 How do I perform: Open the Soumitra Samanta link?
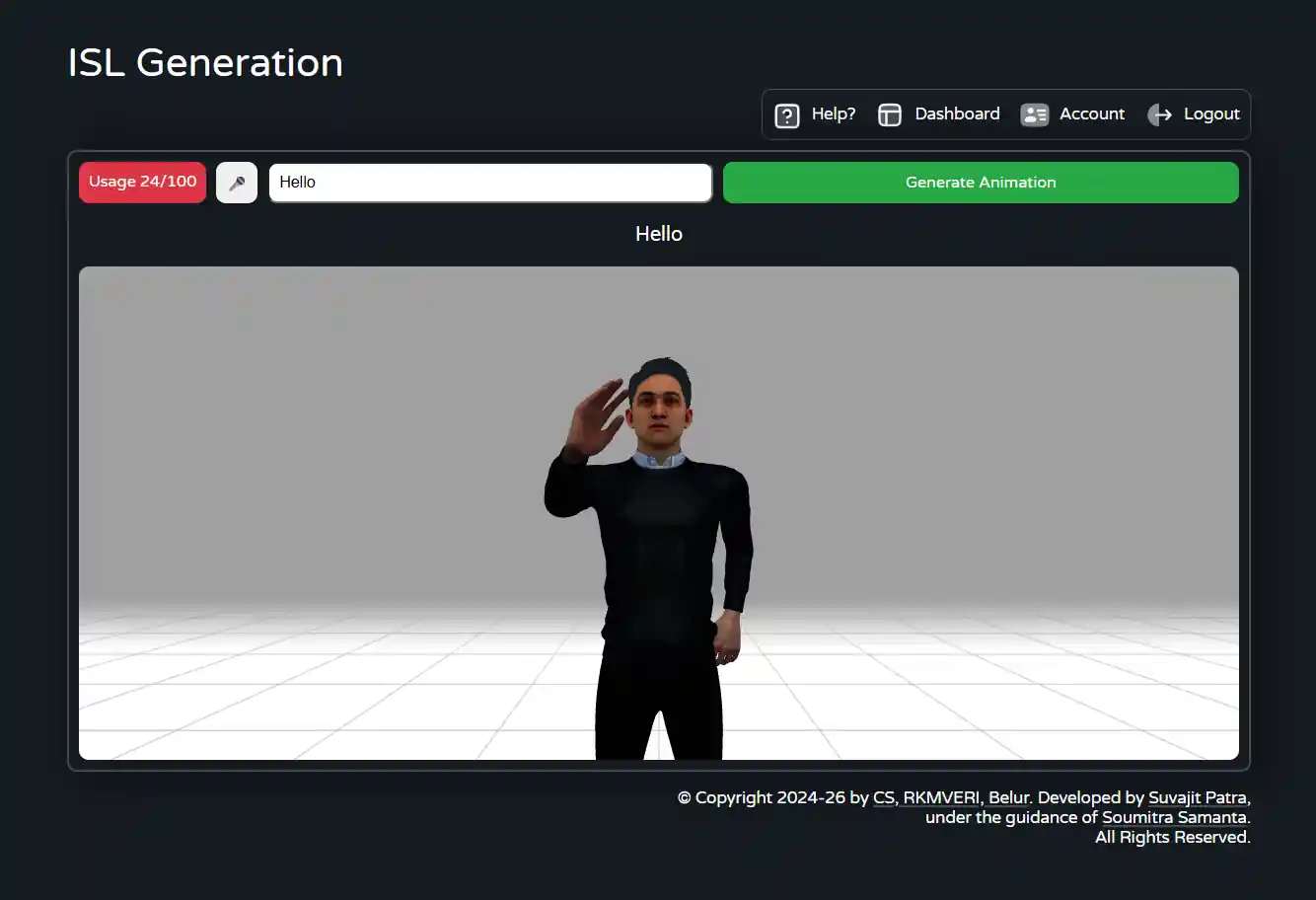1174,817
